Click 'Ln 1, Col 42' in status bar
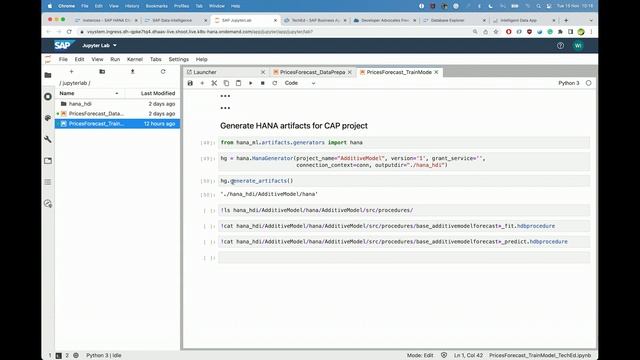The height and width of the screenshot is (360, 640). click(x=468, y=356)
